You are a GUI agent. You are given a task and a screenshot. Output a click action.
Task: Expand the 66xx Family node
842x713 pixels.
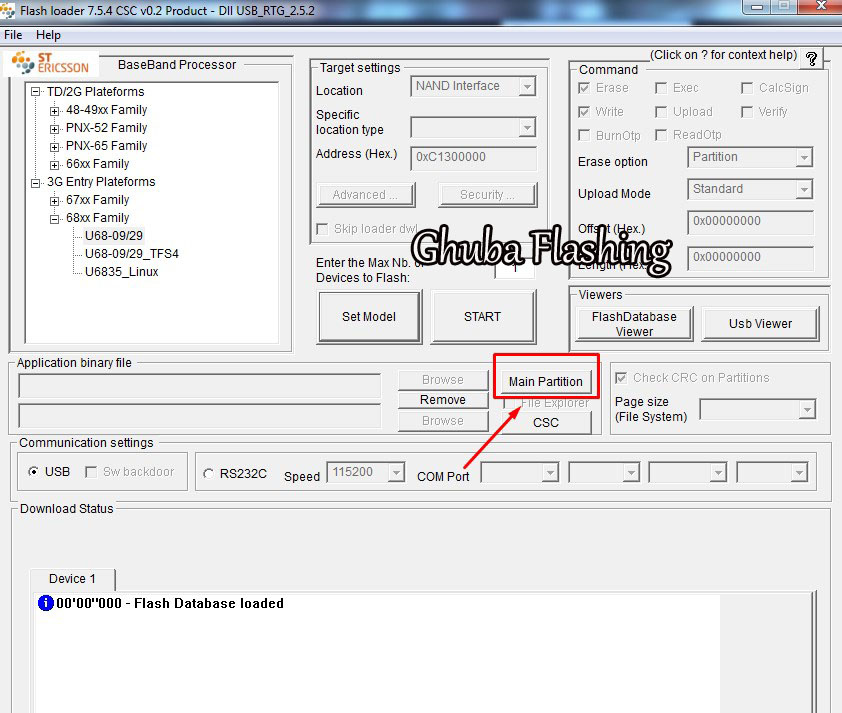pos(54,165)
